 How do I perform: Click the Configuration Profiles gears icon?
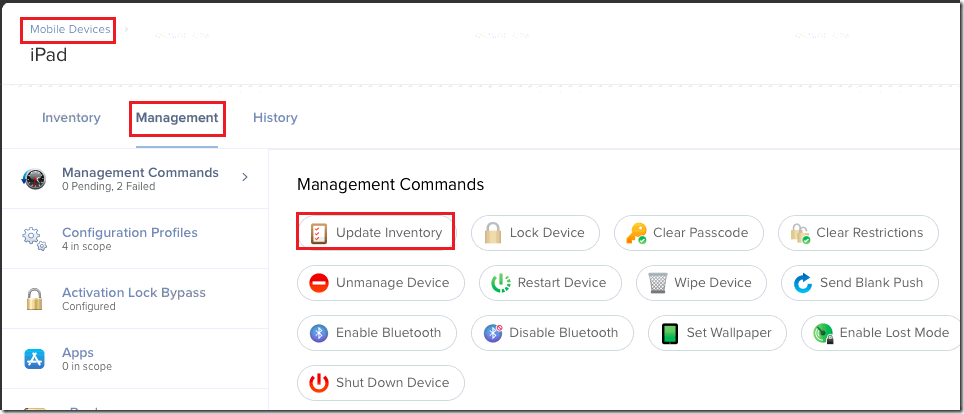34,239
